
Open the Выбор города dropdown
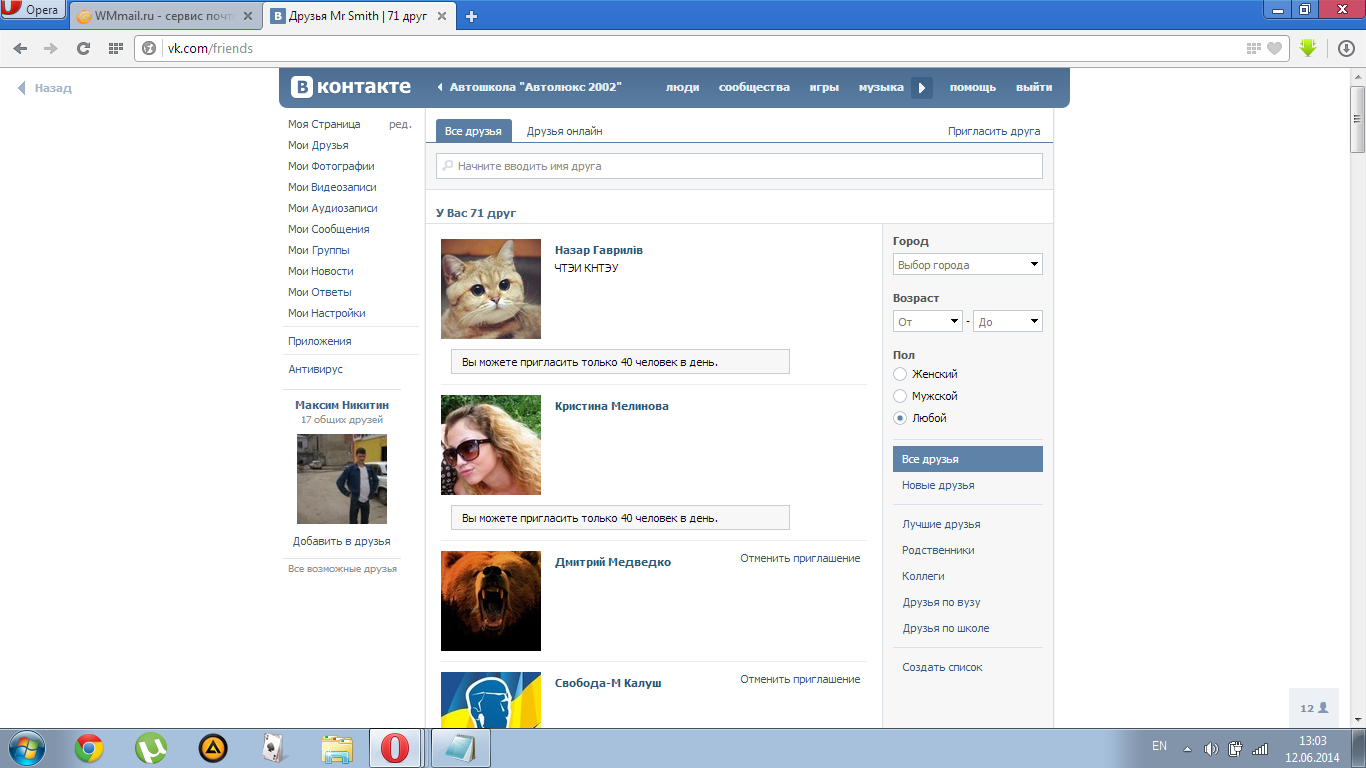(x=968, y=265)
